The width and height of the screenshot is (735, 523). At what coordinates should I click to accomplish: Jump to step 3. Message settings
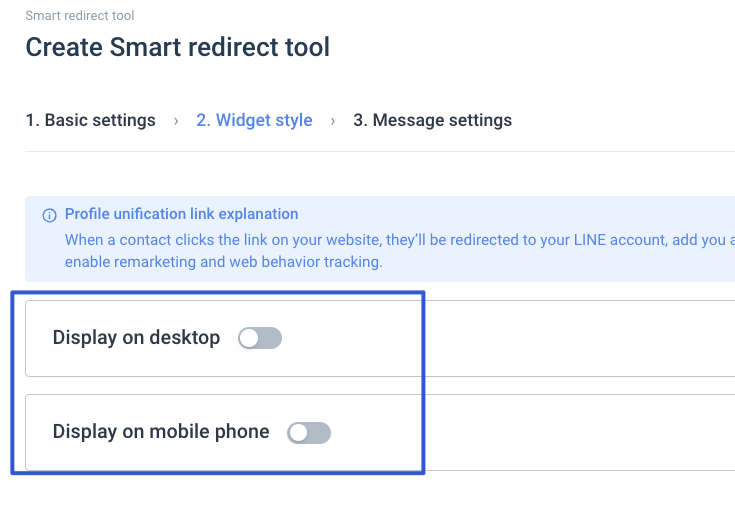[432, 120]
